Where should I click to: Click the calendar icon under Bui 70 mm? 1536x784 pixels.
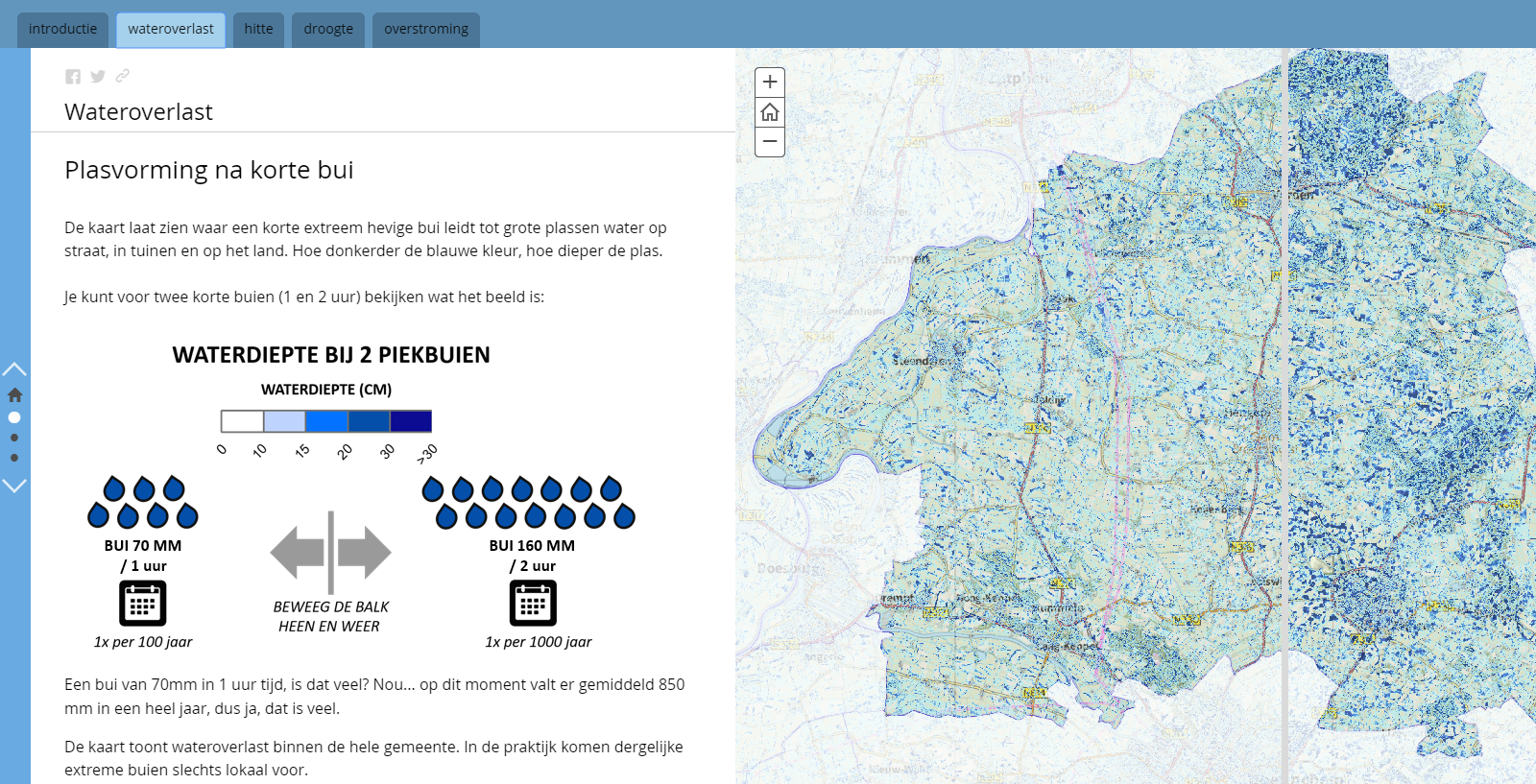point(142,604)
